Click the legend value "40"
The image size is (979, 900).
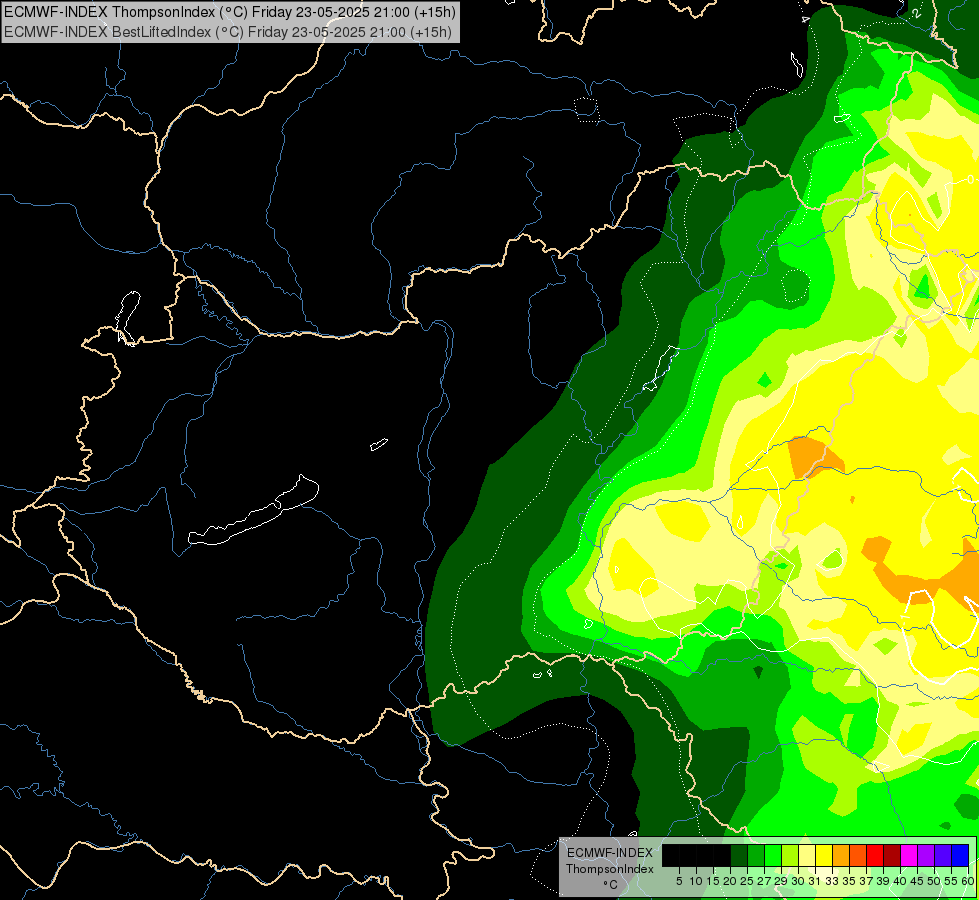(x=900, y=881)
